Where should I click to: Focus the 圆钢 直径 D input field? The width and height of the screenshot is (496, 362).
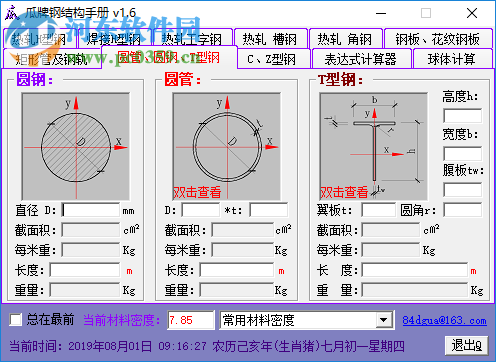point(91,210)
